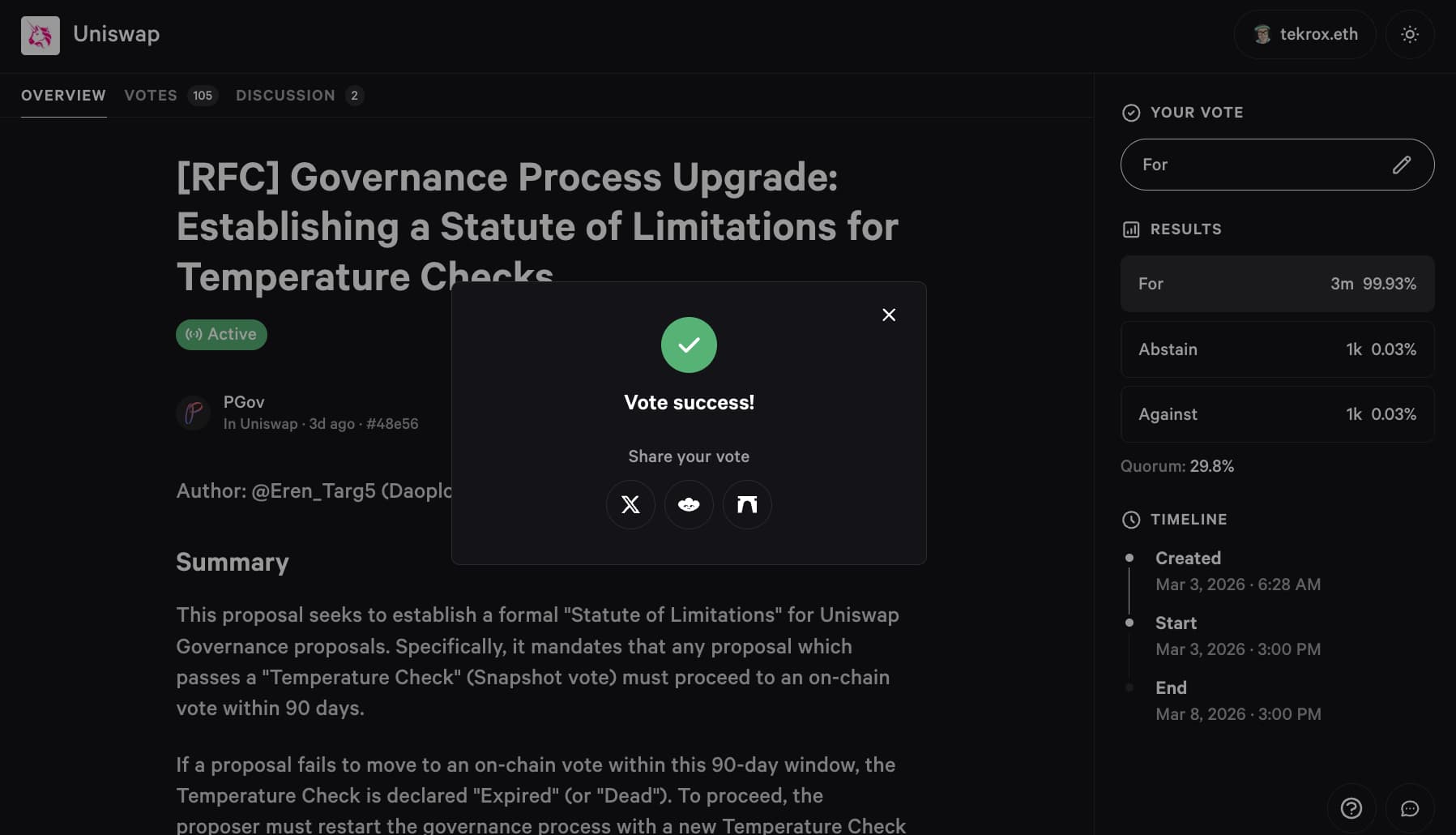The image size is (1456, 835).
Task: Click the pencil icon to edit your vote
Action: tap(1402, 165)
